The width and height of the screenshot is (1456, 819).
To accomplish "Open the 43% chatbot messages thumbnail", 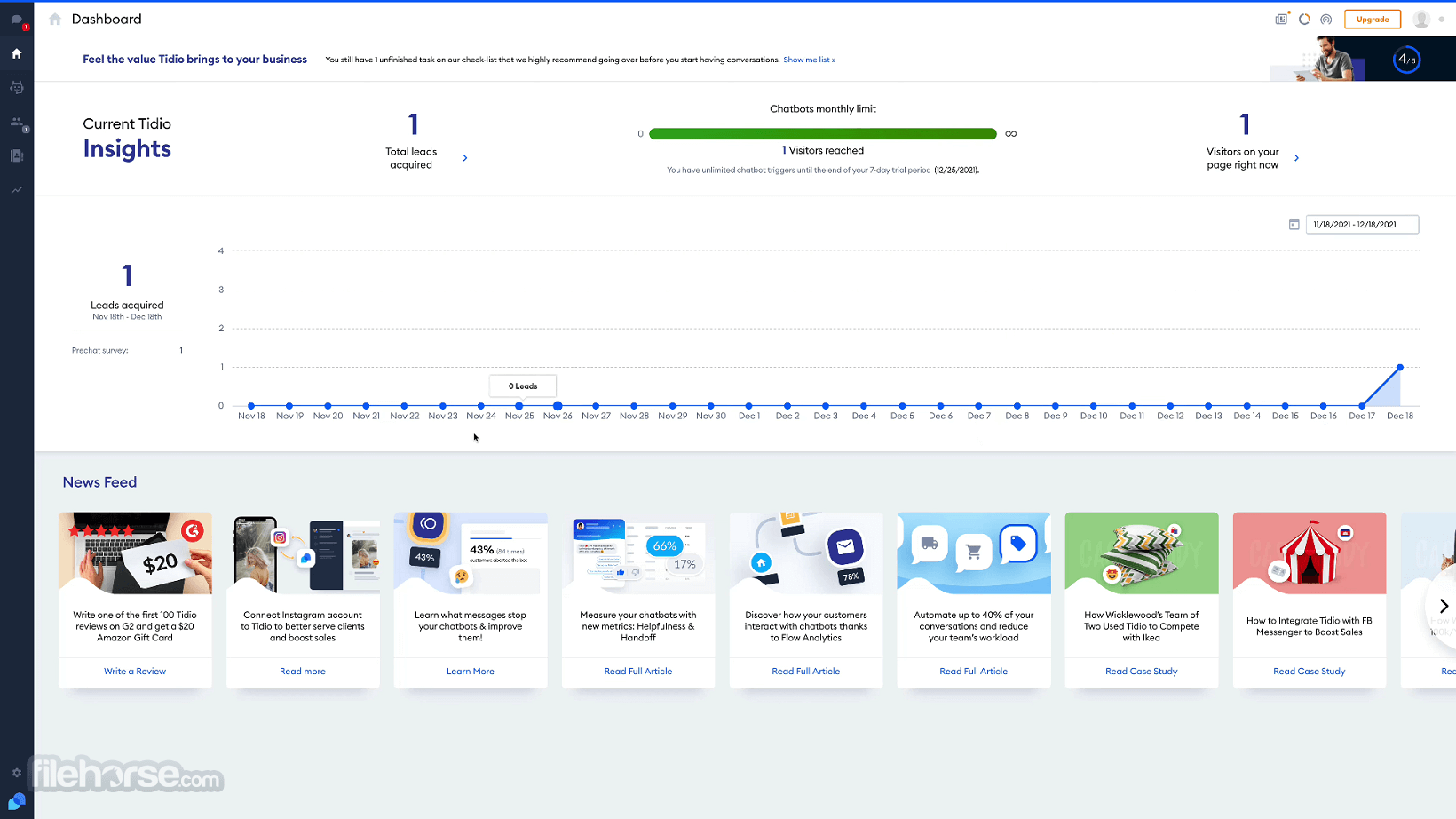I will pyautogui.click(x=471, y=553).
